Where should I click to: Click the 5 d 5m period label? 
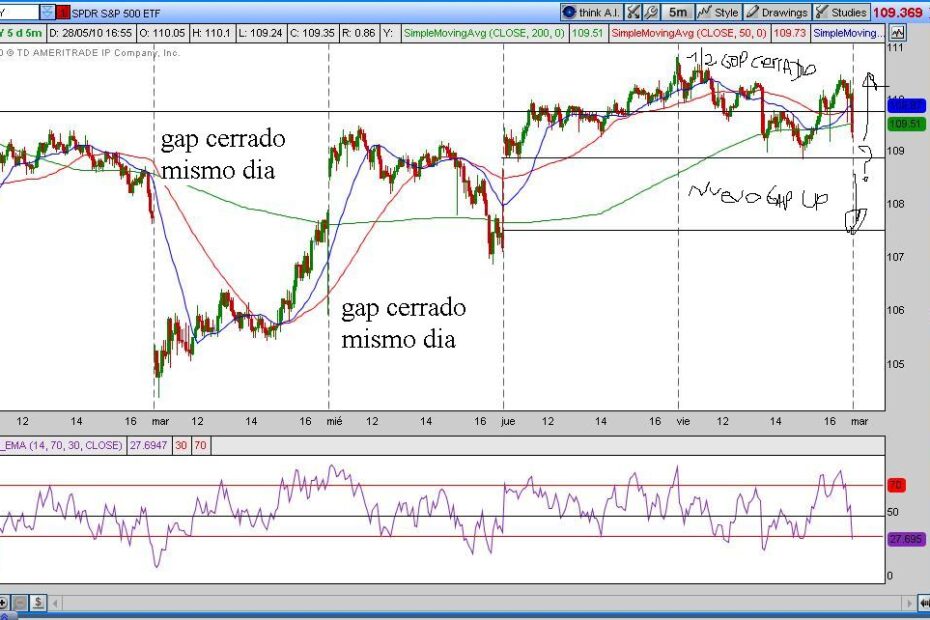click(x=23, y=33)
